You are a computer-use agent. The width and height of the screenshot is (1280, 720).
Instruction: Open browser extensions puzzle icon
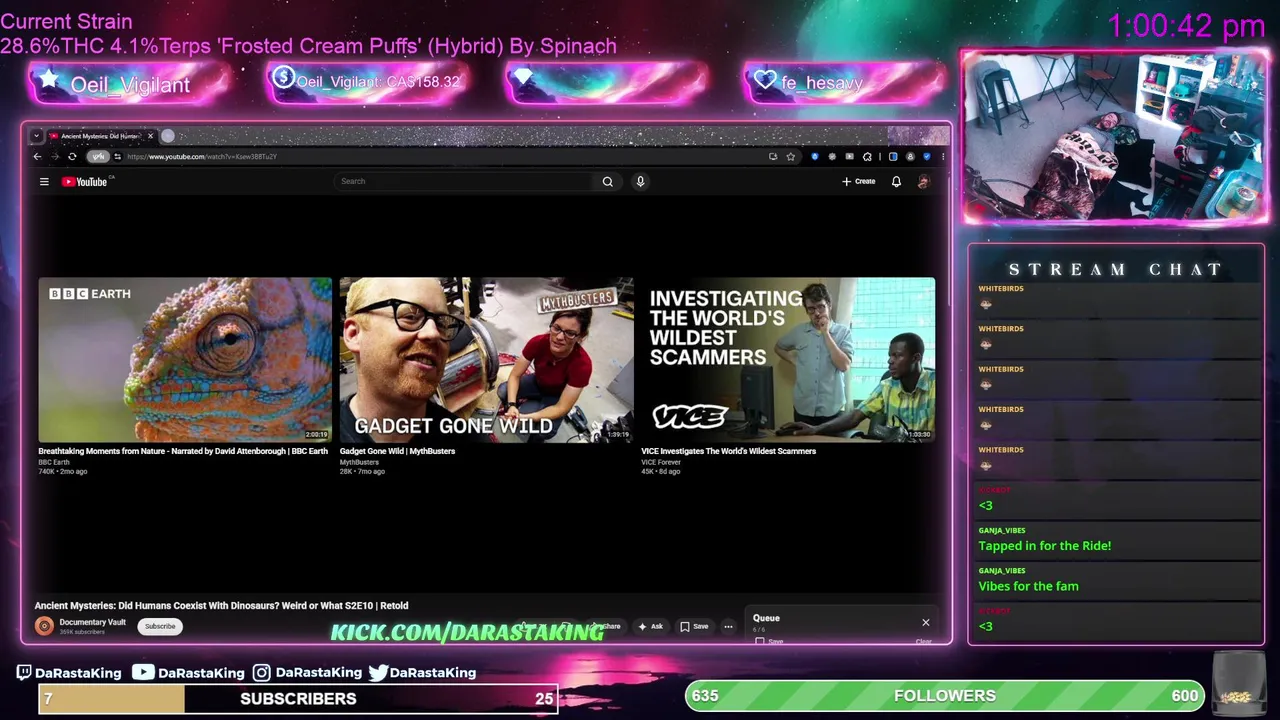tap(867, 156)
